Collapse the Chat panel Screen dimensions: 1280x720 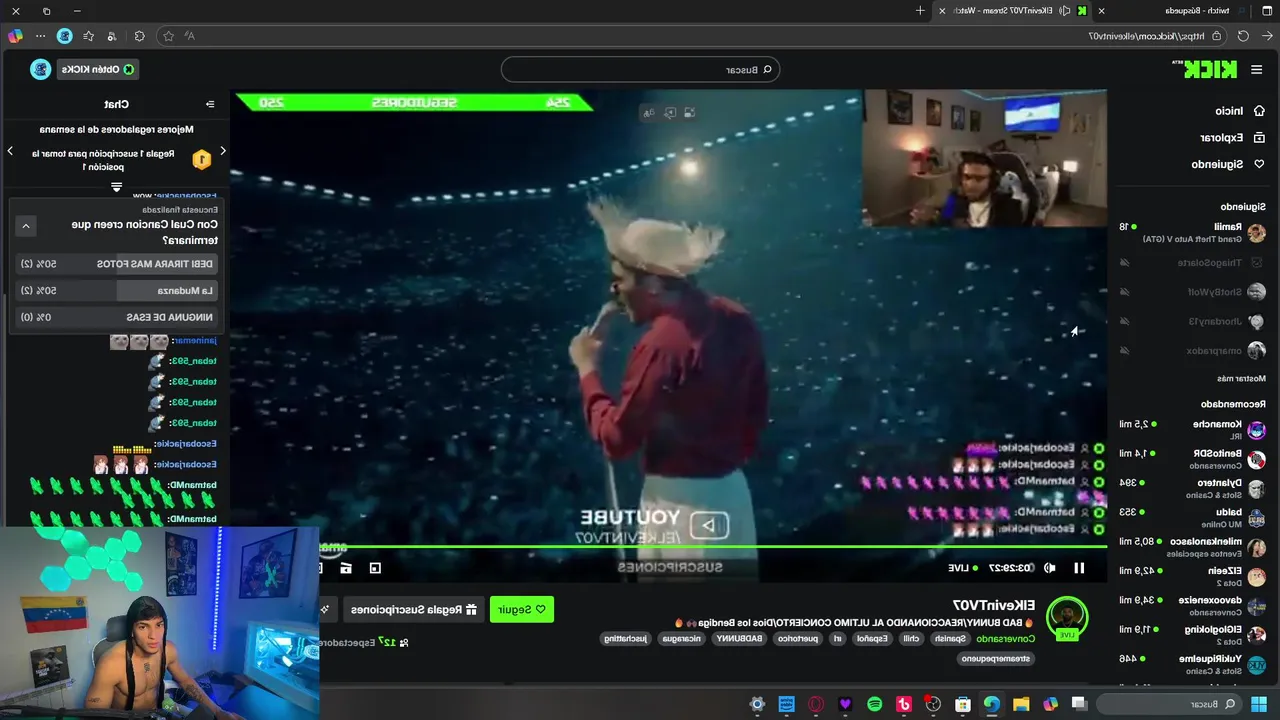click(210, 104)
